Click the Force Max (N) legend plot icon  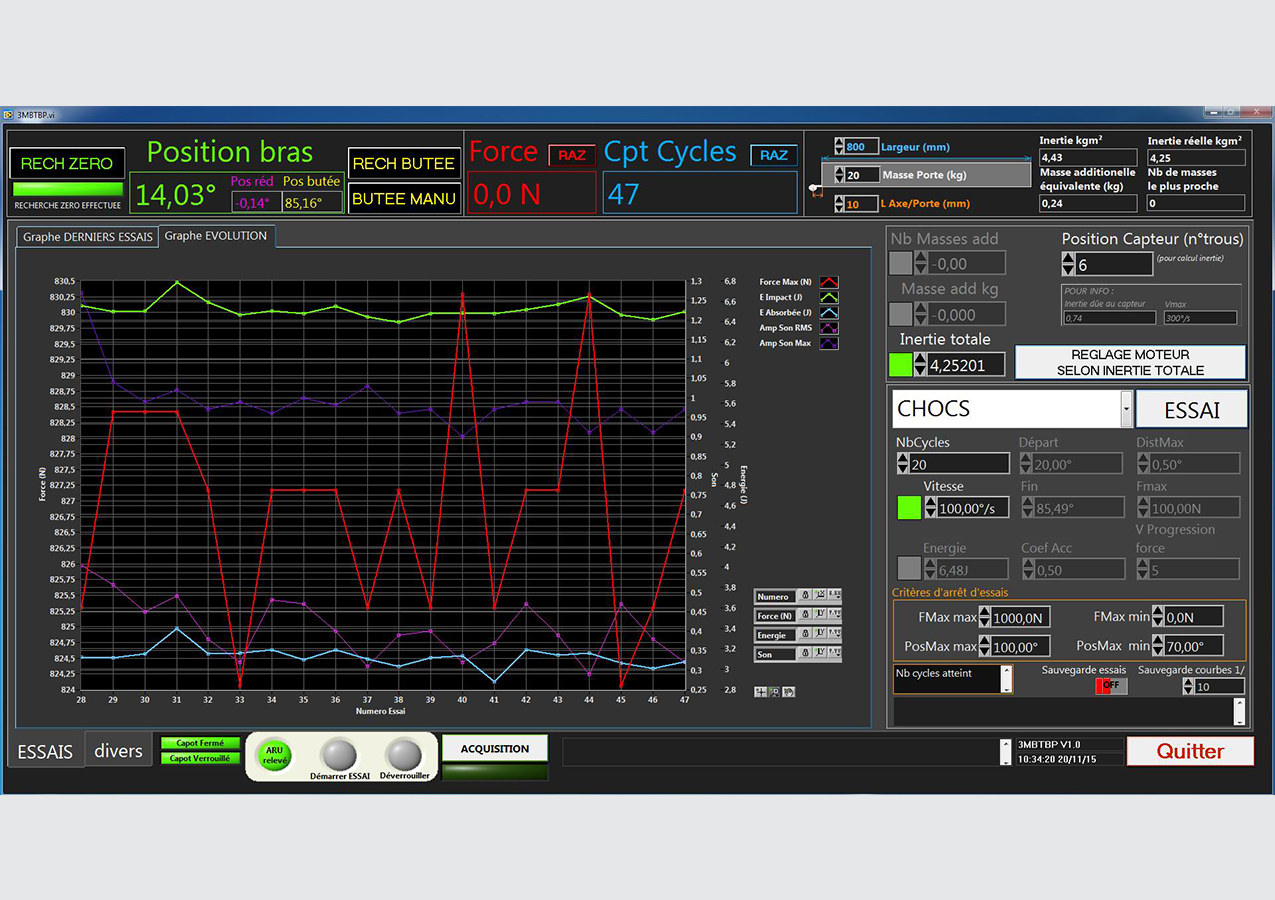[x=828, y=283]
